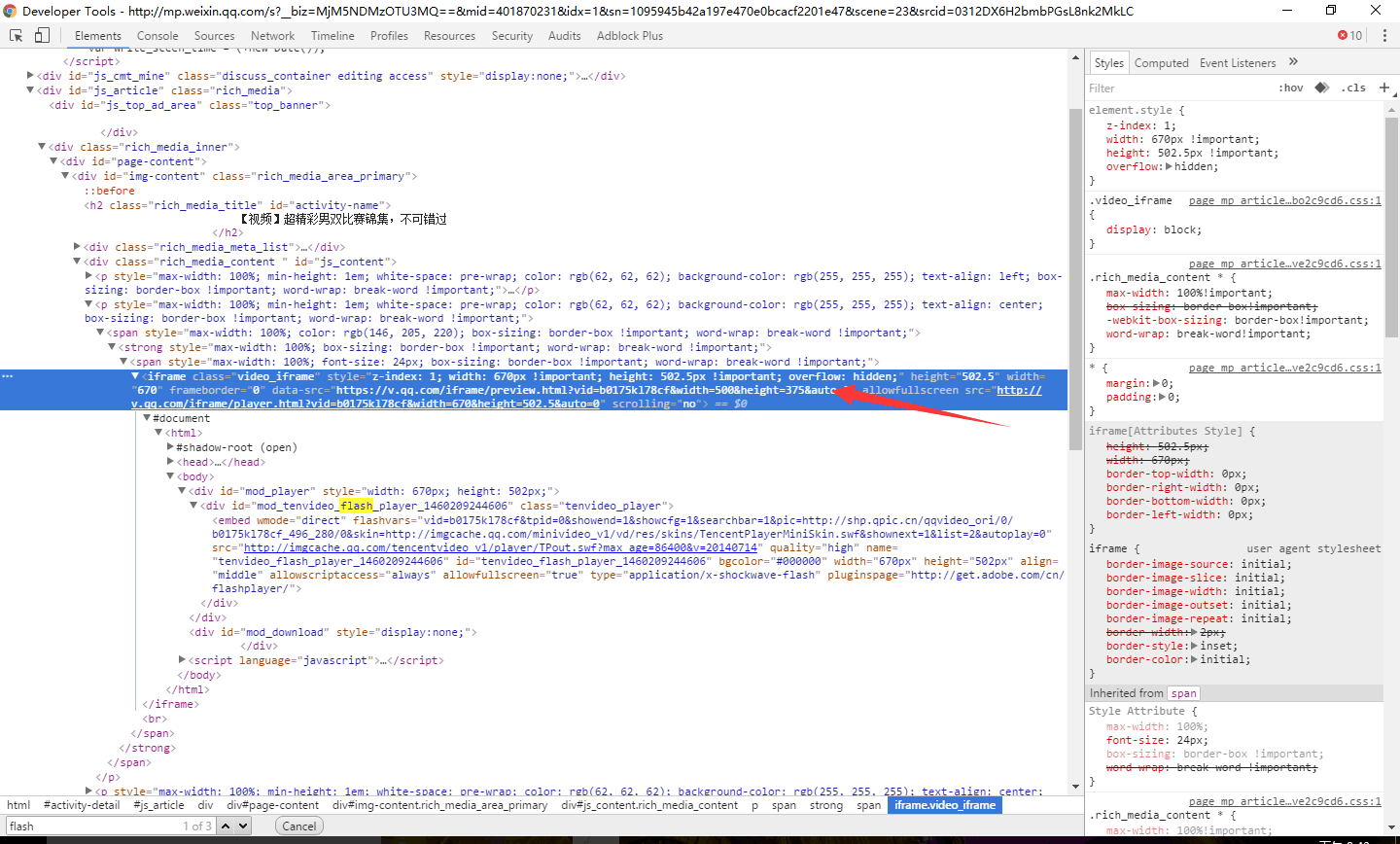1400x844 pixels.
Task: Open the DevTools three-dot menu
Action: (x=1384, y=36)
